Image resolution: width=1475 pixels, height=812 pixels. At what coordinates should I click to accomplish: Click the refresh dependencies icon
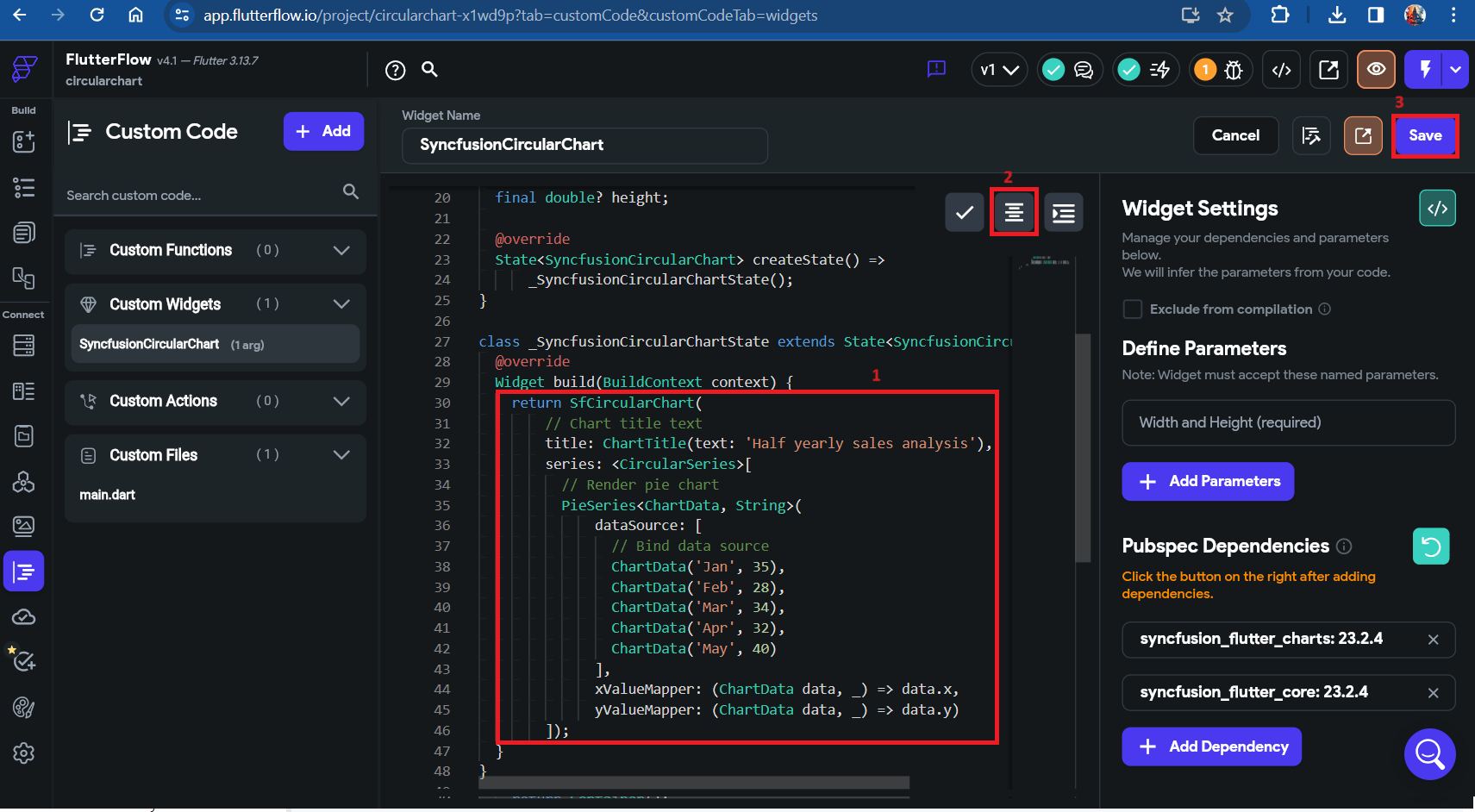tap(1431, 547)
